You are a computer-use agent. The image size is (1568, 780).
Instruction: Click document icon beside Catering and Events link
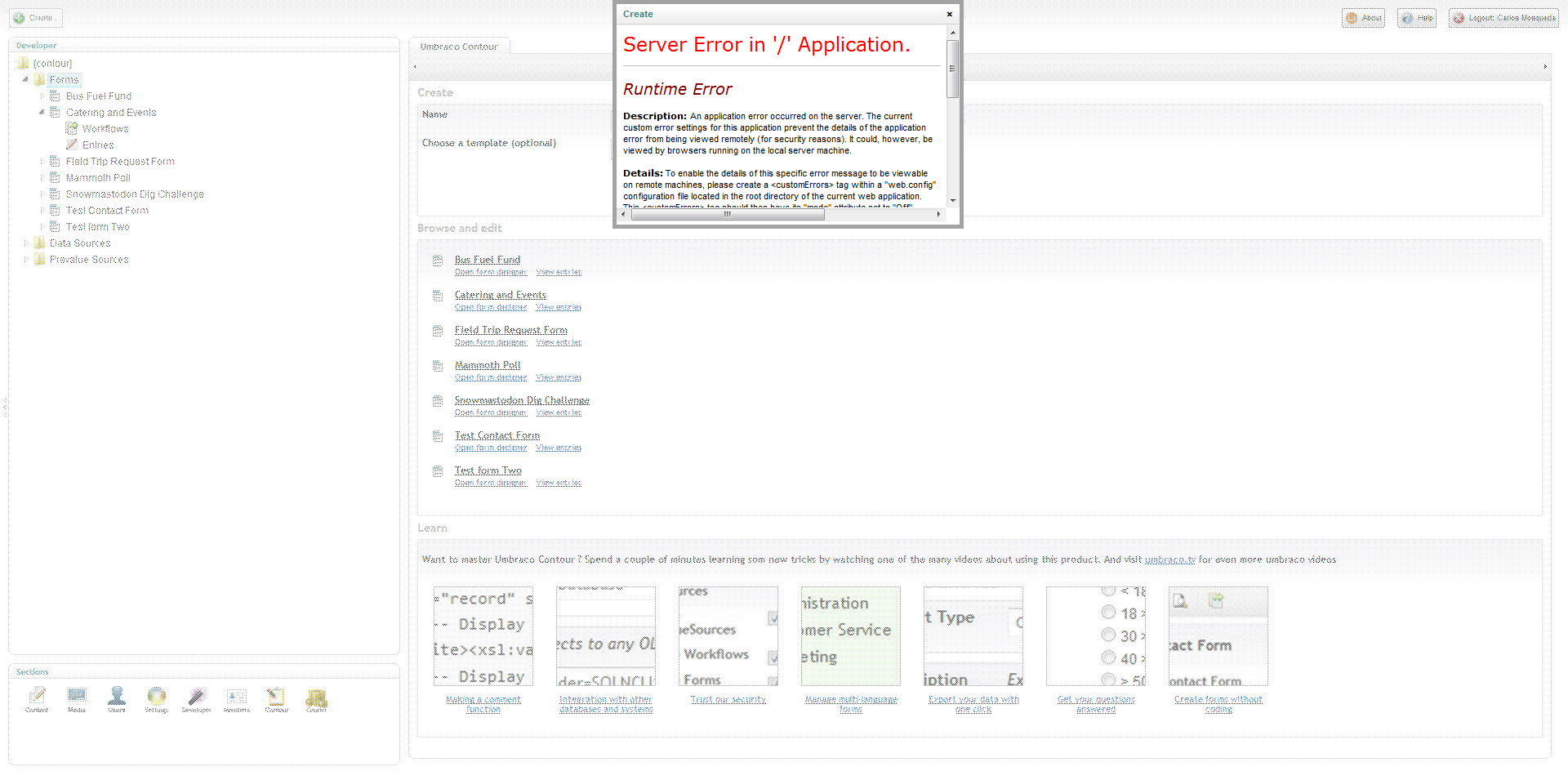pos(438,296)
